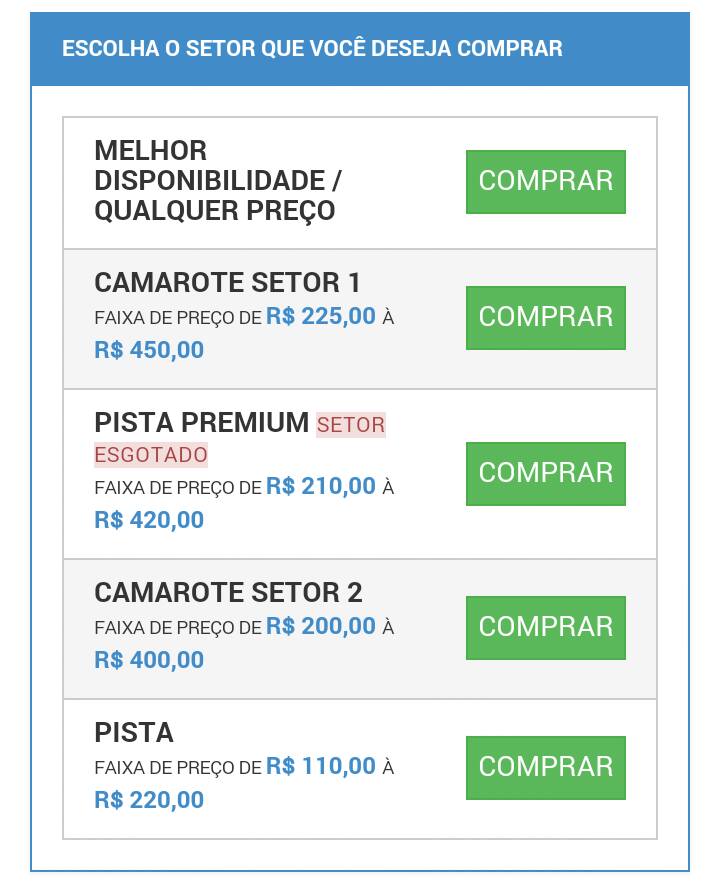Click the R$ 110,00 price
The width and height of the screenshot is (716, 884).
tap(321, 766)
